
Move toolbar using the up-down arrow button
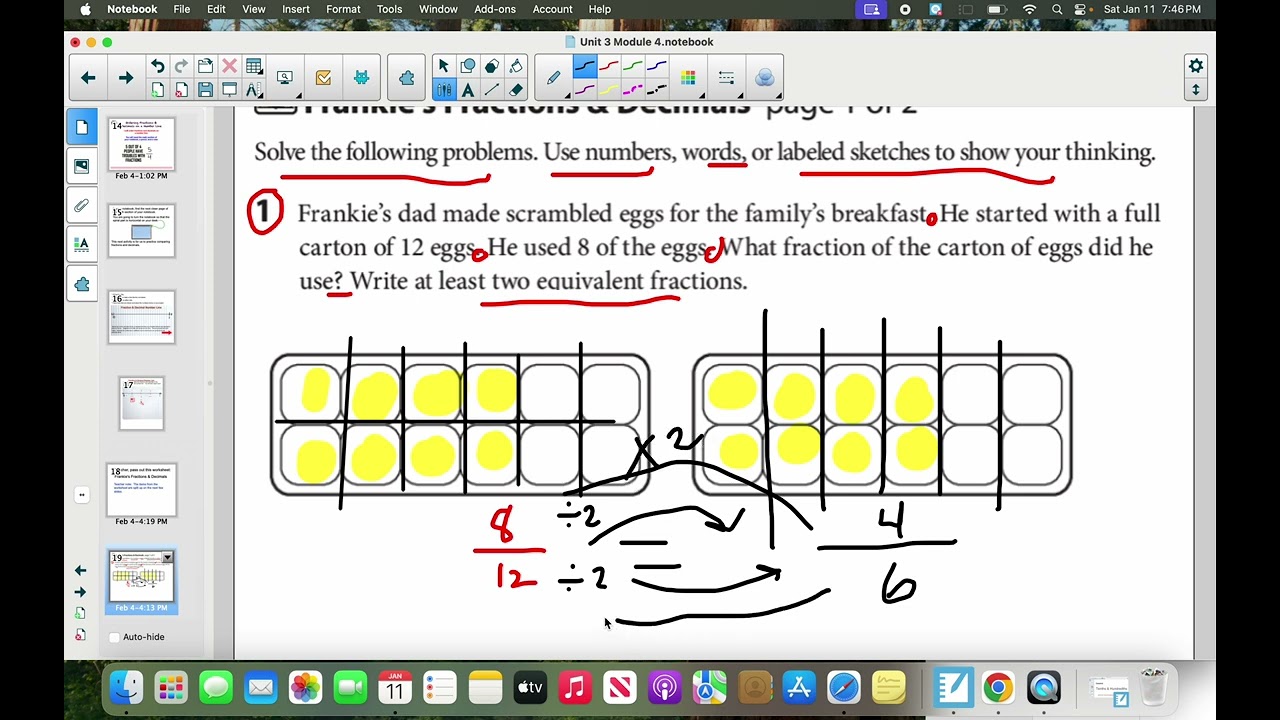[1195, 90]
